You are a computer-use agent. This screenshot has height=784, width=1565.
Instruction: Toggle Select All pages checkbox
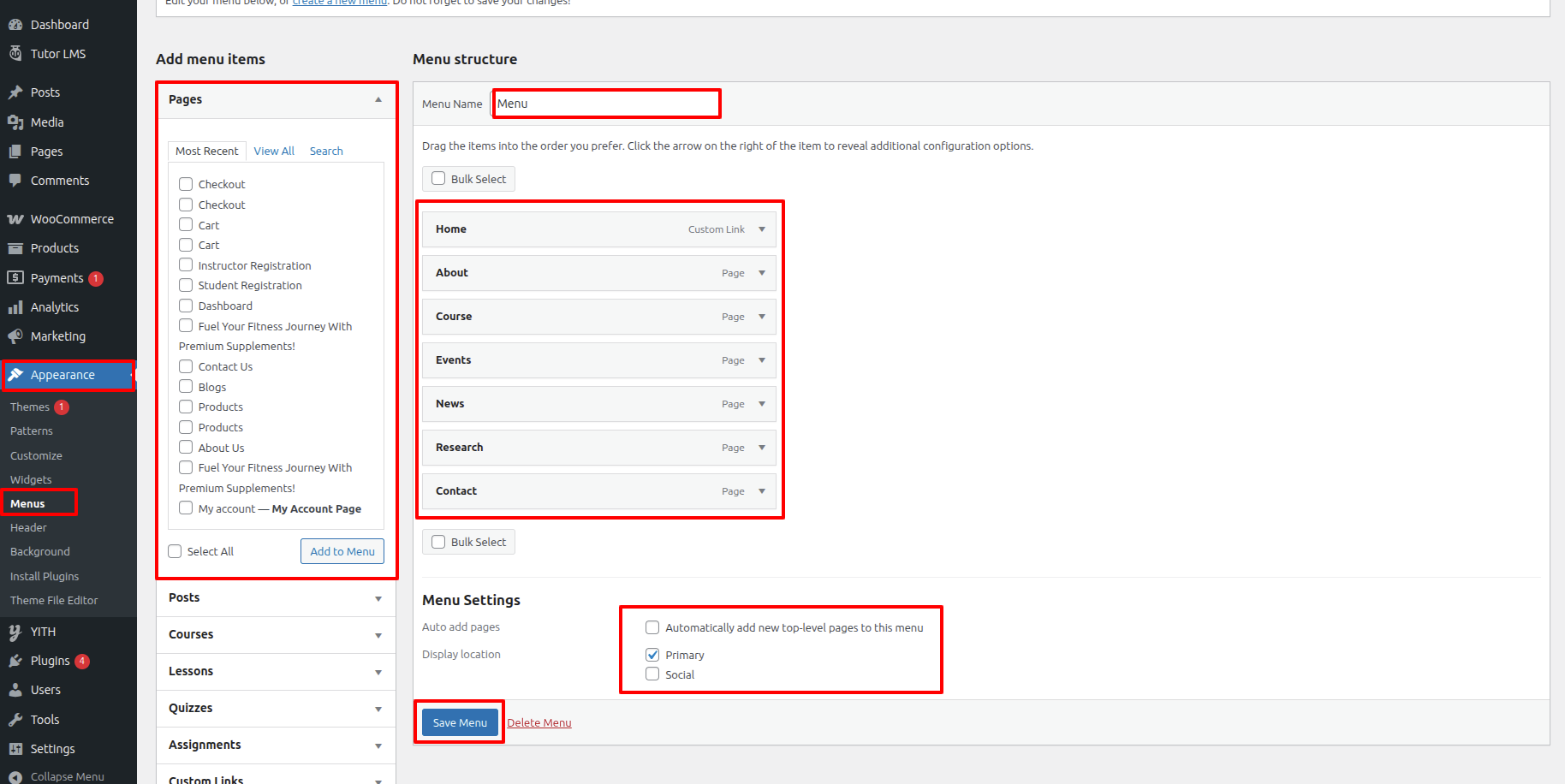click(x=176, y=551)
